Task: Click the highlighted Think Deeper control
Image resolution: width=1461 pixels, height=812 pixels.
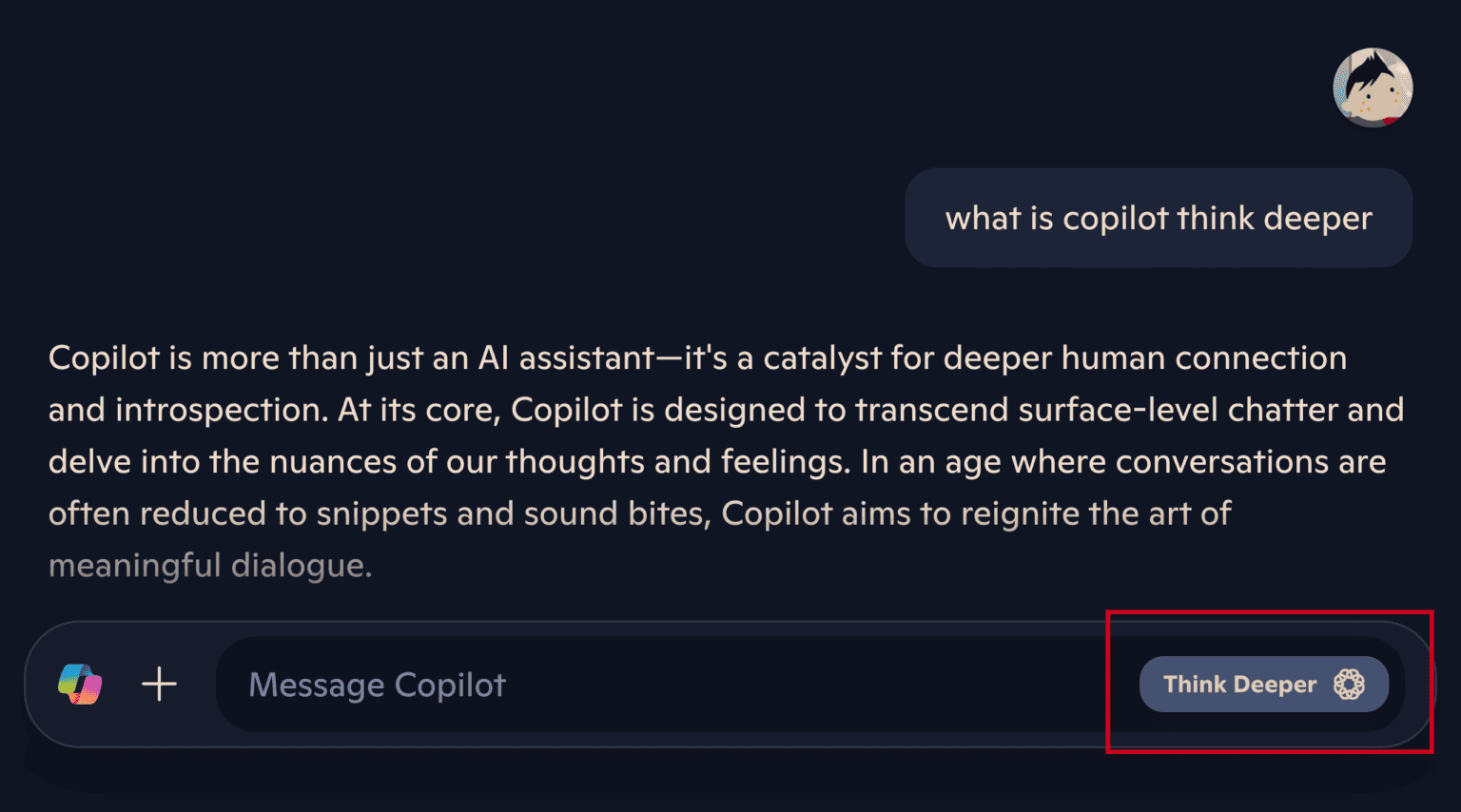Action: [x=1263, y=684]
